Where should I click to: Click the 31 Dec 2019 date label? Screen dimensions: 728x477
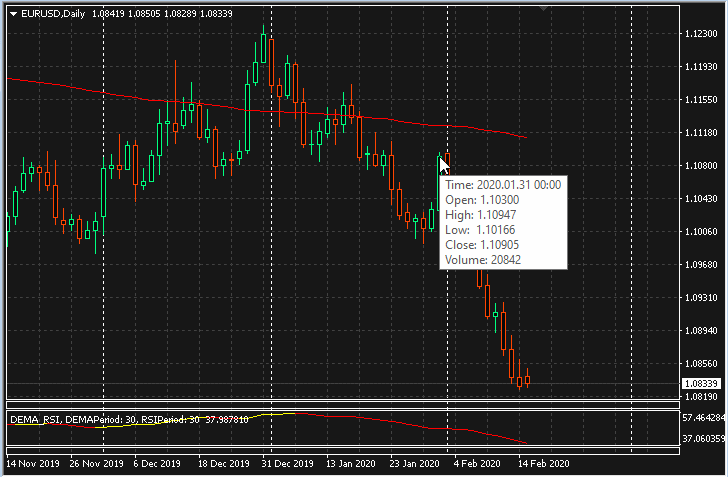click(x=287, y=464)
